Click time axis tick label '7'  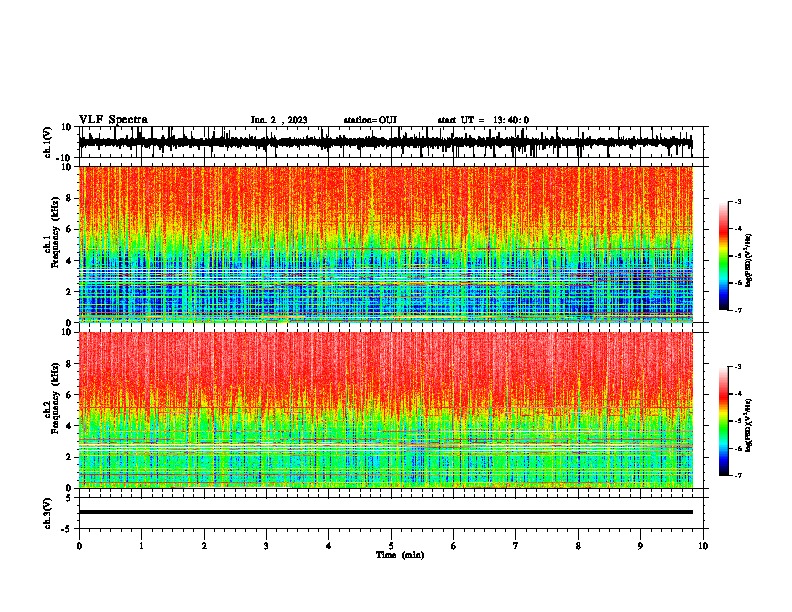tap(516, 546)
